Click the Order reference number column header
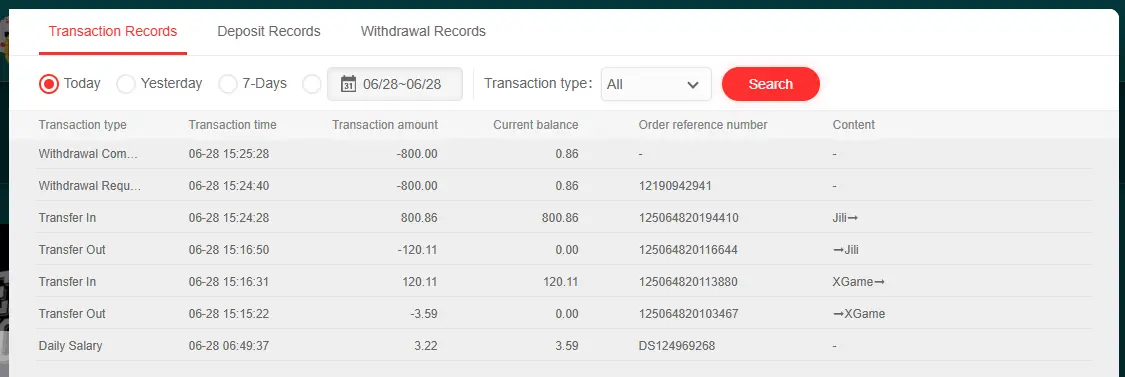This screenshot has width=1125, height=377. click(x=703, y=125)
